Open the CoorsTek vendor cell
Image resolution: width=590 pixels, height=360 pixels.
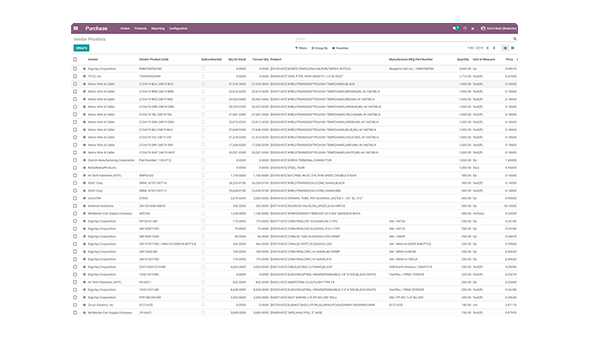tap(94, 198)
